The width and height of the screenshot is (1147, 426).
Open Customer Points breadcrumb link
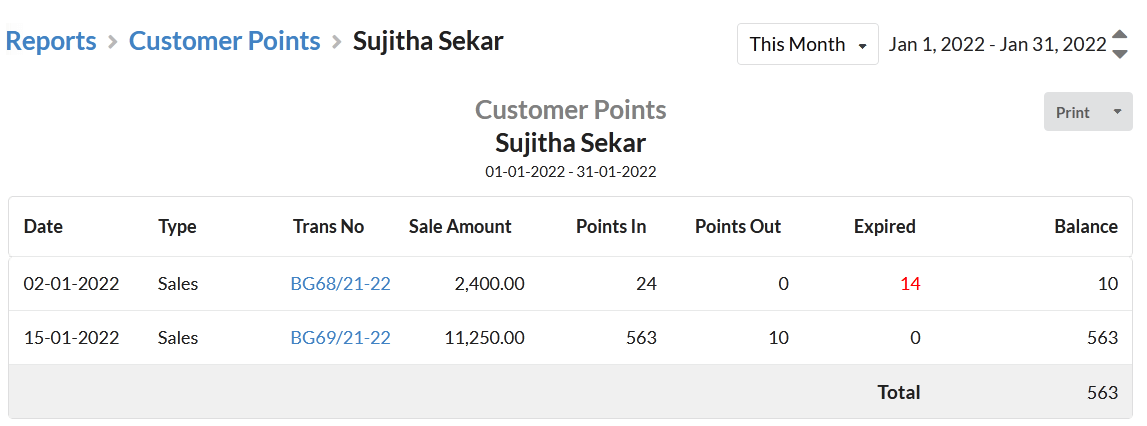[225, 41]
